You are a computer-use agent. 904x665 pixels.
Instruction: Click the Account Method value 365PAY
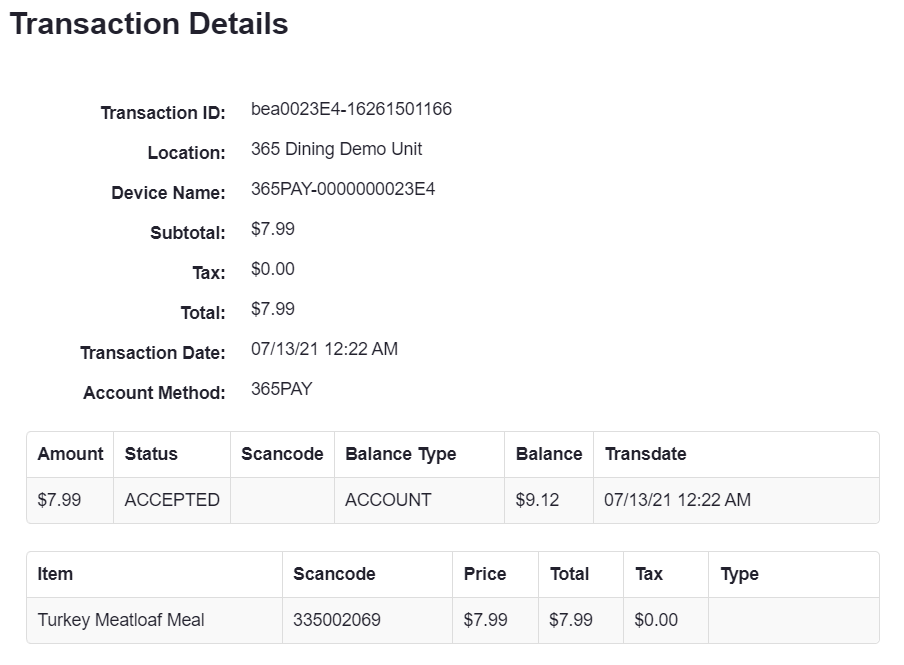click(x=281, y=389)
